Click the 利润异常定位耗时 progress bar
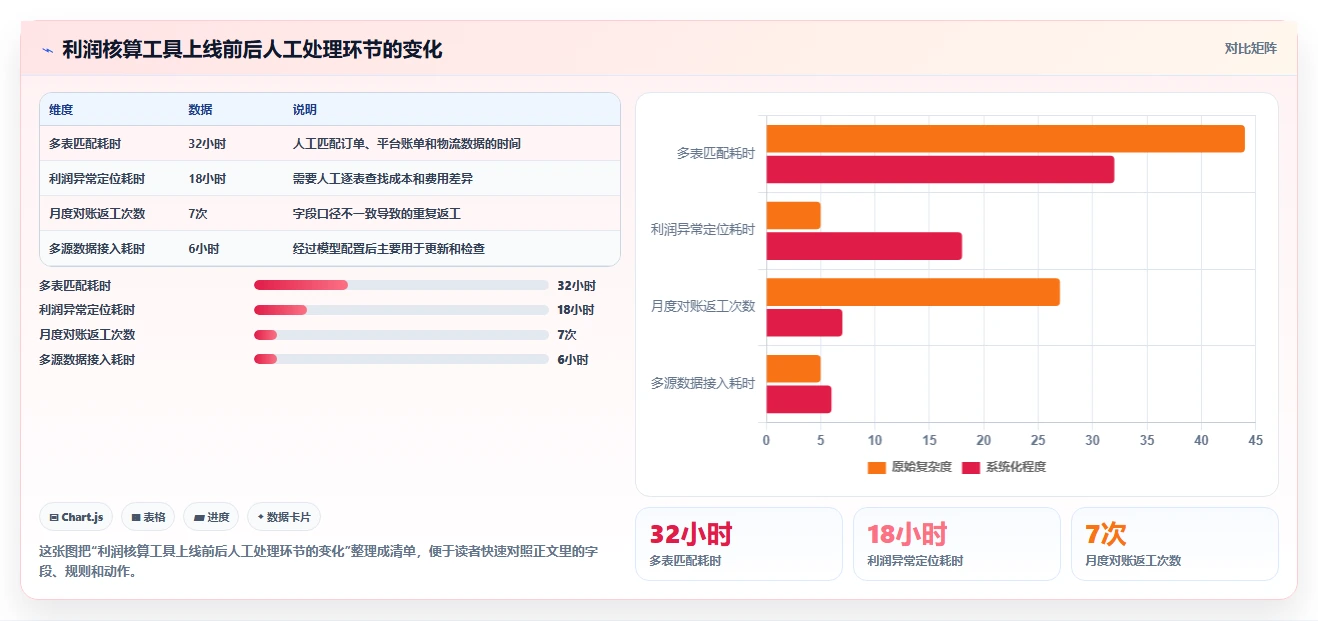1318x621 pixels. [401, 310]
